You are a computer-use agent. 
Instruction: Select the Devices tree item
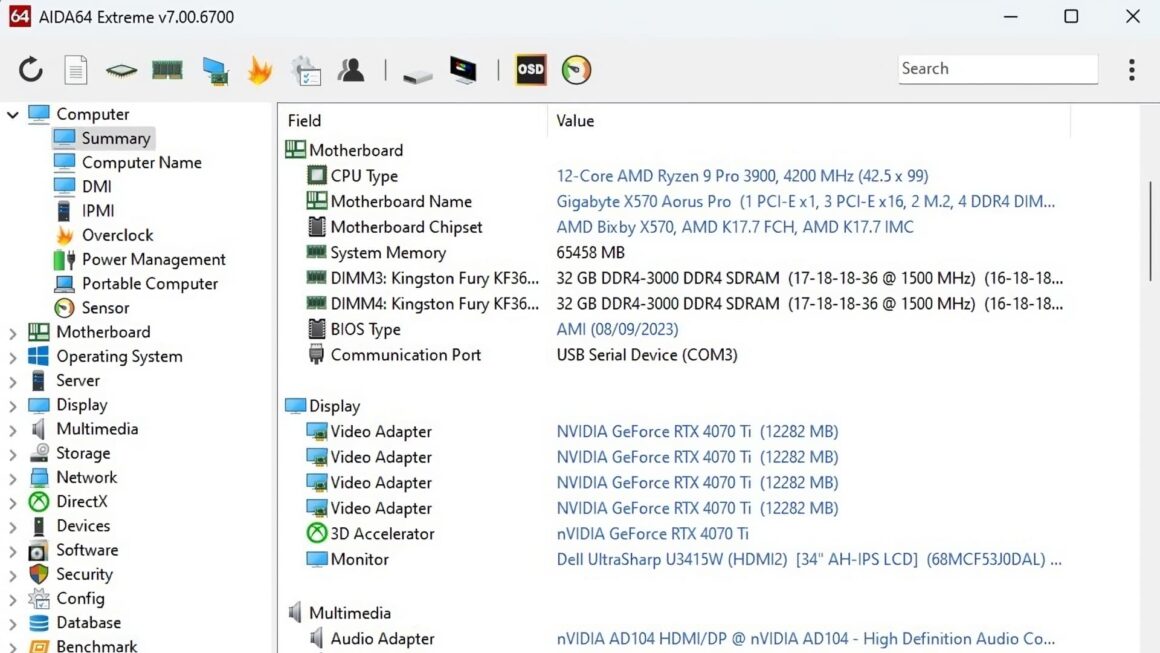coord(83,526)
